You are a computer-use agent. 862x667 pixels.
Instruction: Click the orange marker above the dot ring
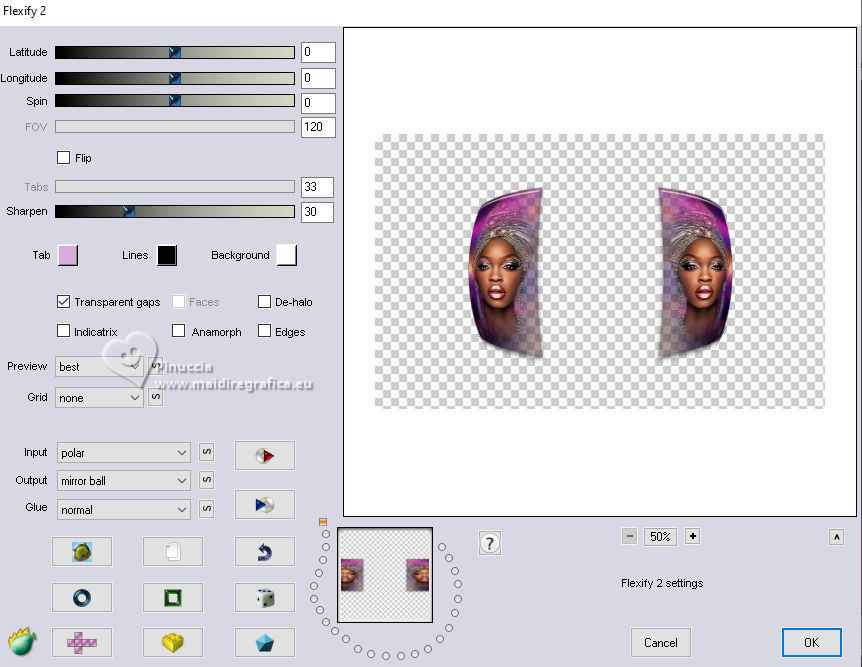[323, 521]
